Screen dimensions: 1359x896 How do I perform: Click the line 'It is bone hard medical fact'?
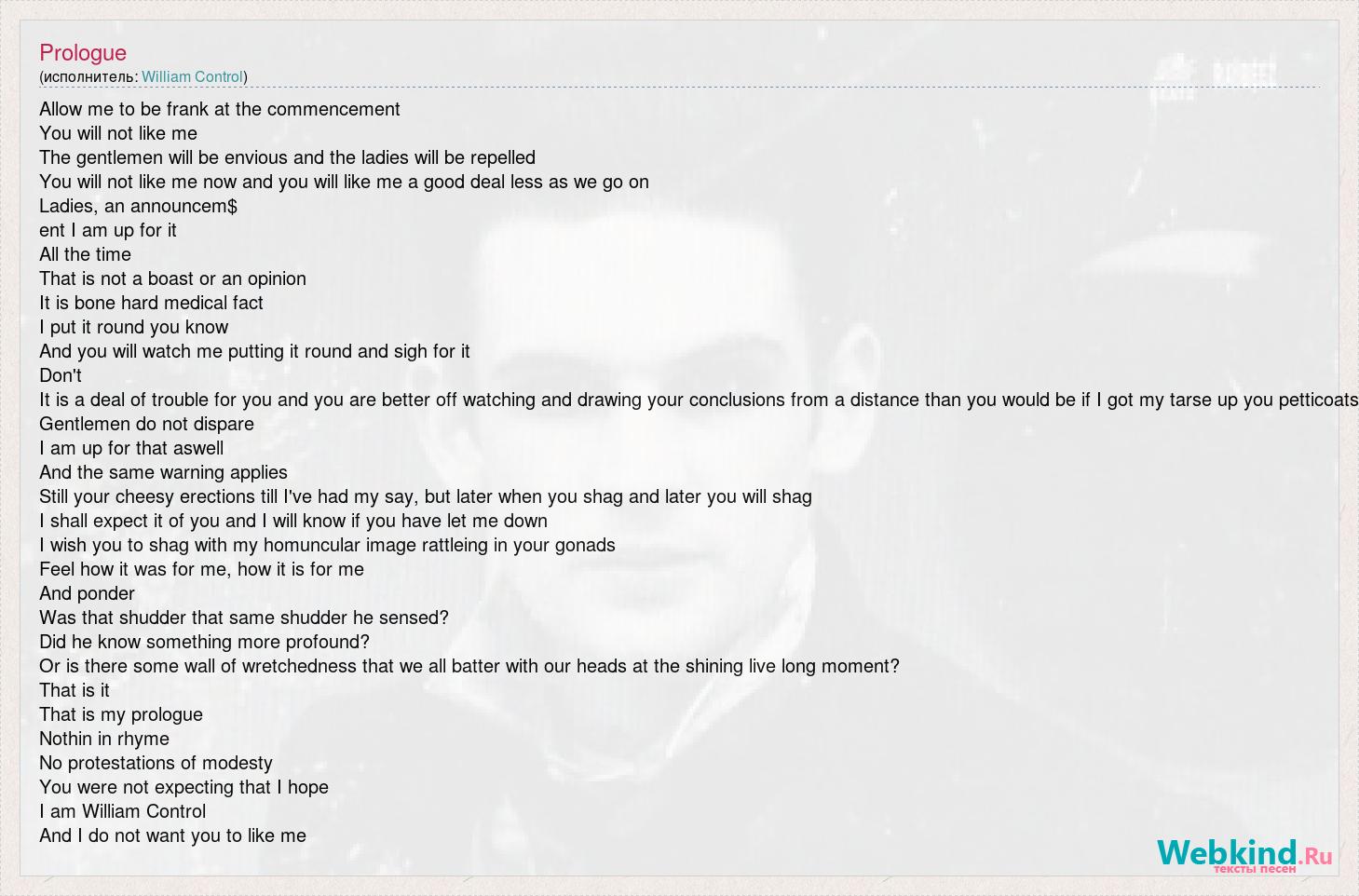tap(151, 303)
